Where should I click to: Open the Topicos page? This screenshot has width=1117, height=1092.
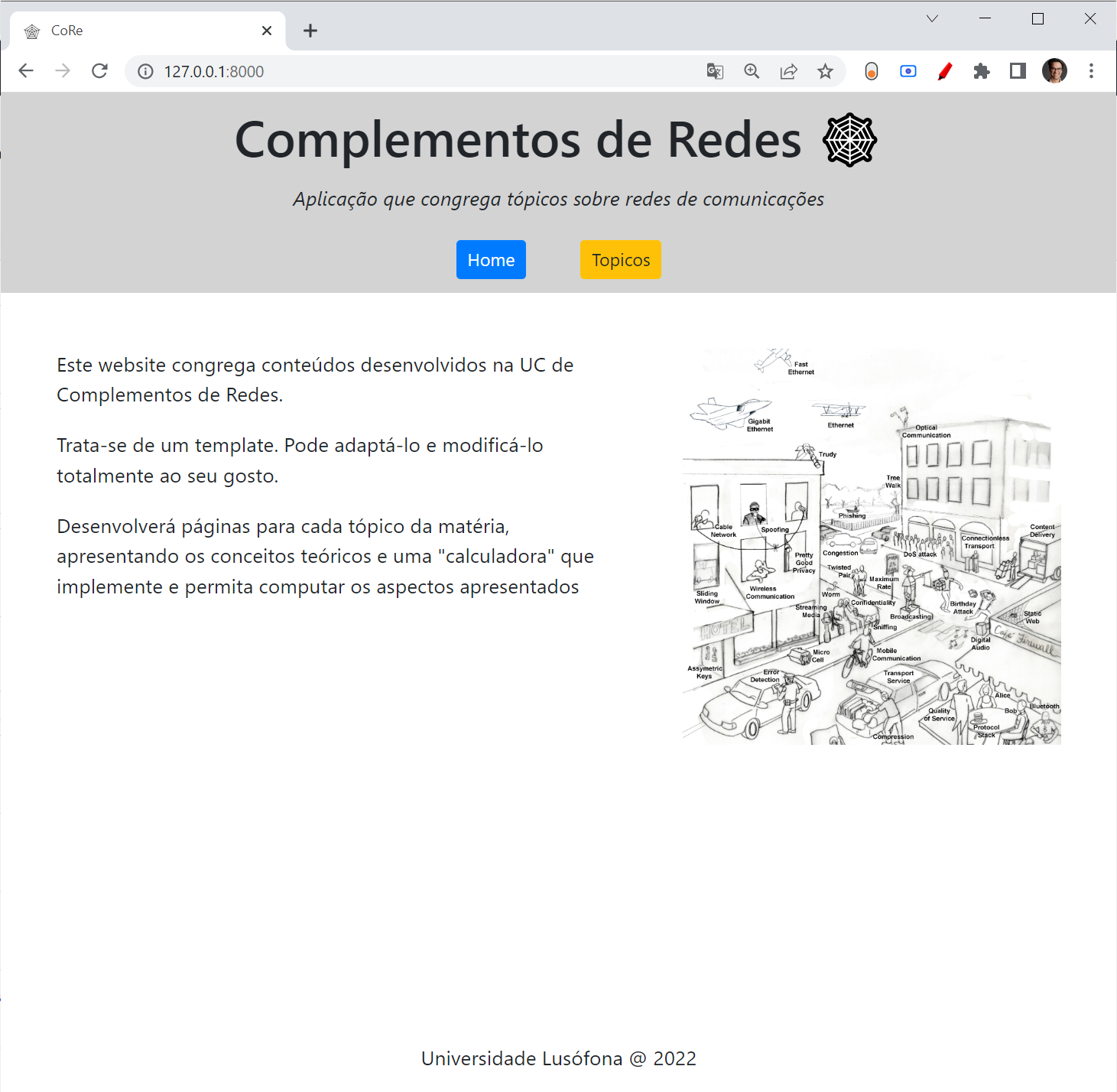click(x=620, y=259)
